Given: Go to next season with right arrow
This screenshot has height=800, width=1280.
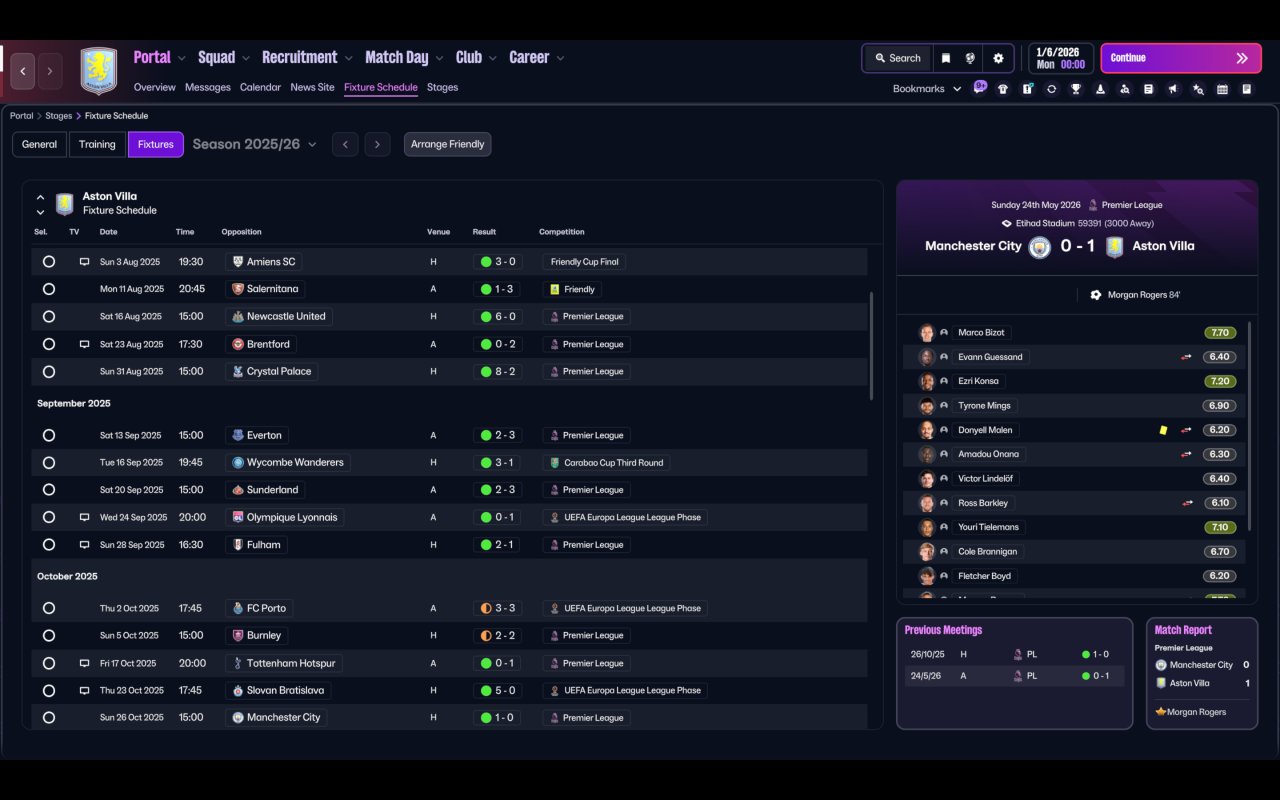Looking at the screenshot, I should (377, 144).
